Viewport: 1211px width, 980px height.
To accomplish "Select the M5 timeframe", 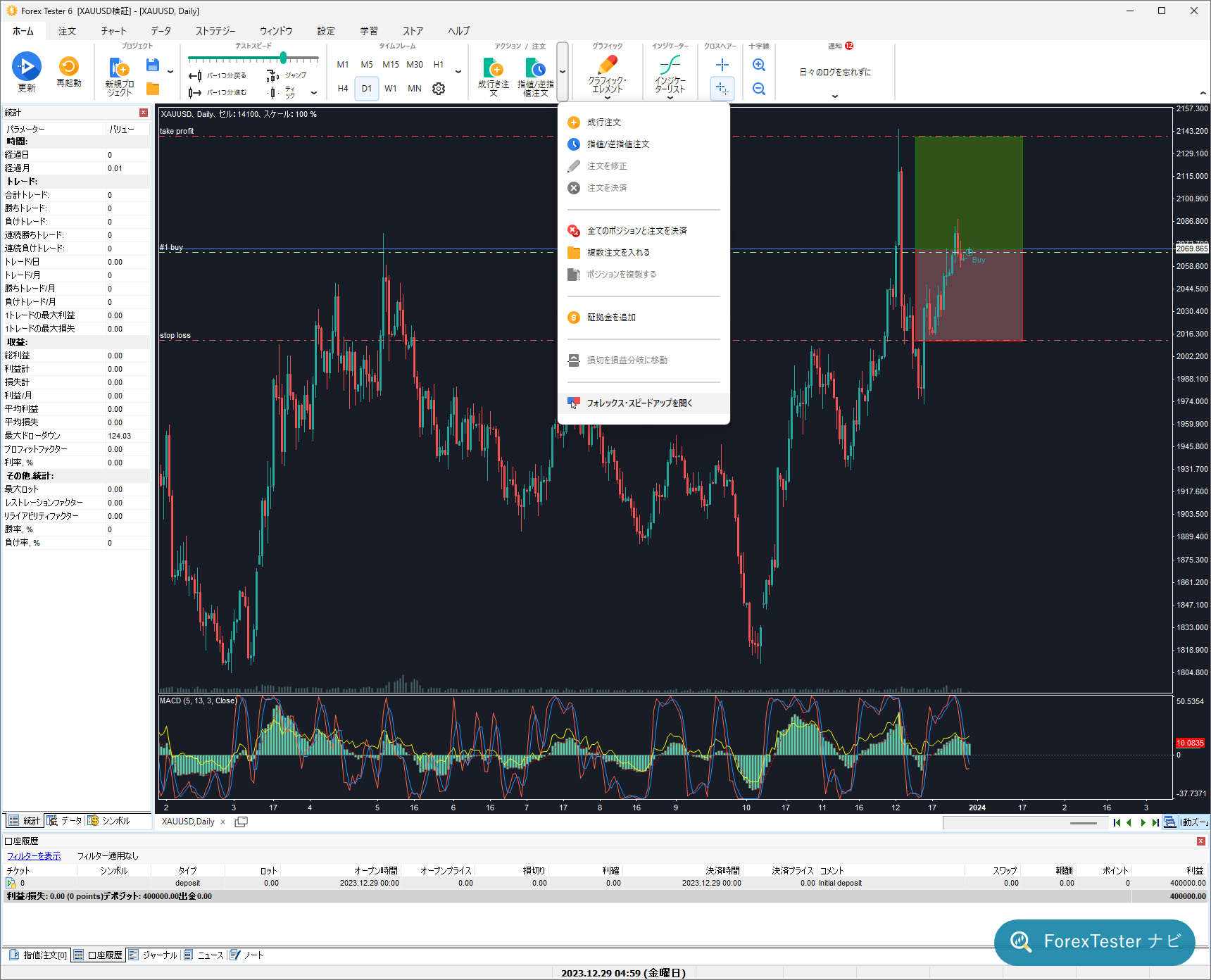I will (x=367, y=65).
